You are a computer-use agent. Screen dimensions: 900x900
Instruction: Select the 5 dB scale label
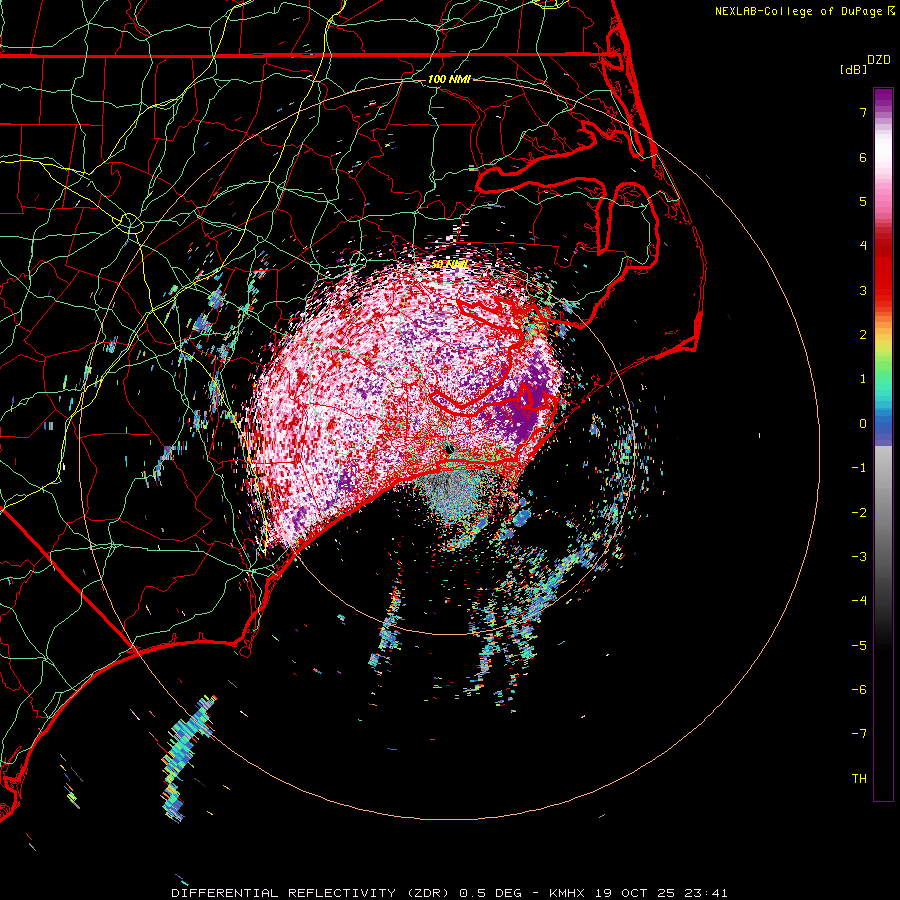[863, 201]
